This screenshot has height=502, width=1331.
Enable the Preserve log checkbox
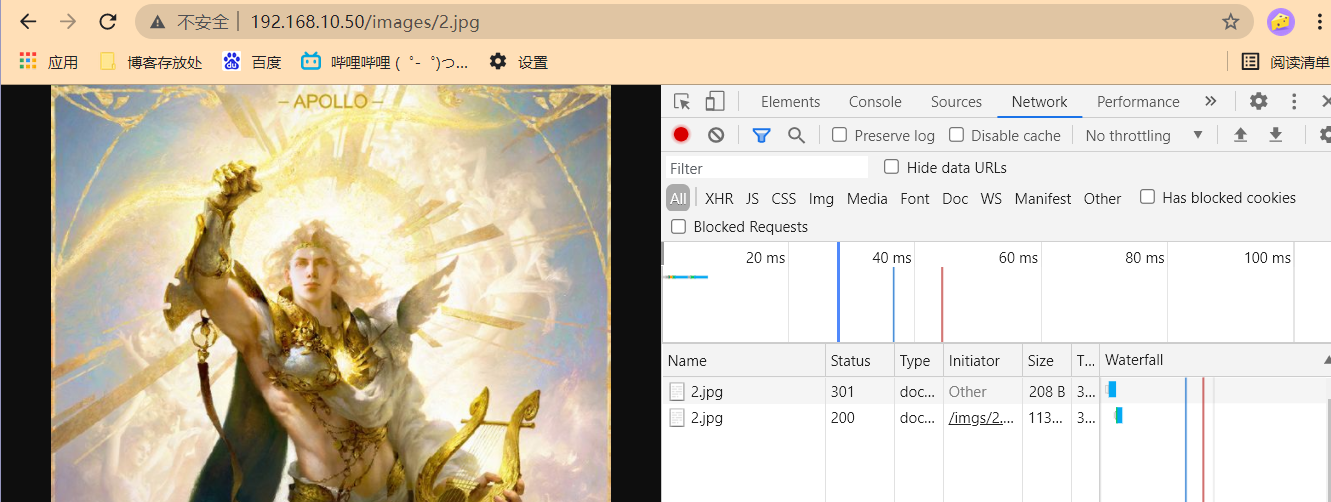click(x=840, y=135)
